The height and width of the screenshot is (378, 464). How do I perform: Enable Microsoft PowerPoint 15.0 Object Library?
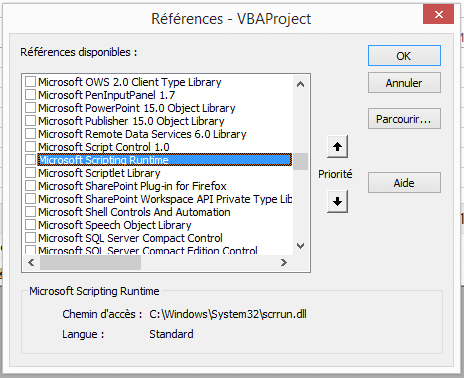tap(30, 108)
